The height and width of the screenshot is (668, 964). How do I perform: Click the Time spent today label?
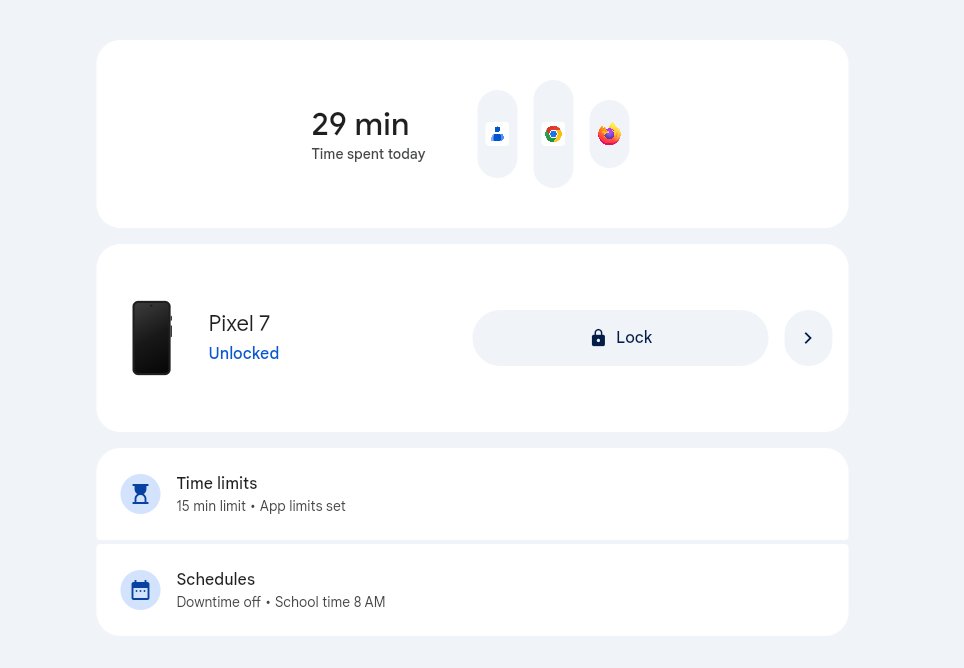pyautogui.click(x=368, y=154)
